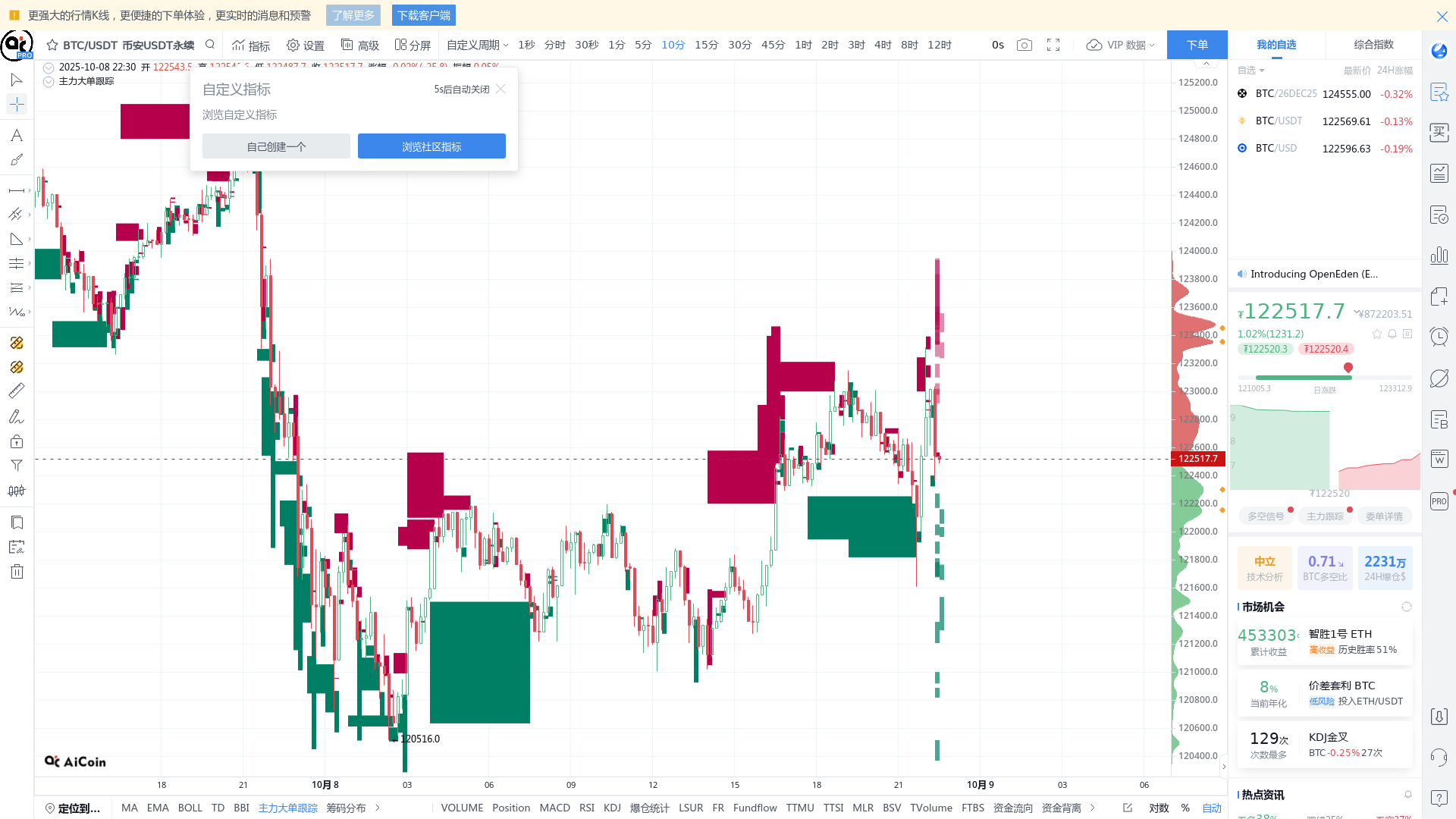The height and width of the screenshot is (819, 1456).
Task: Select the brush drawing tool
Action: pos(16,160)
